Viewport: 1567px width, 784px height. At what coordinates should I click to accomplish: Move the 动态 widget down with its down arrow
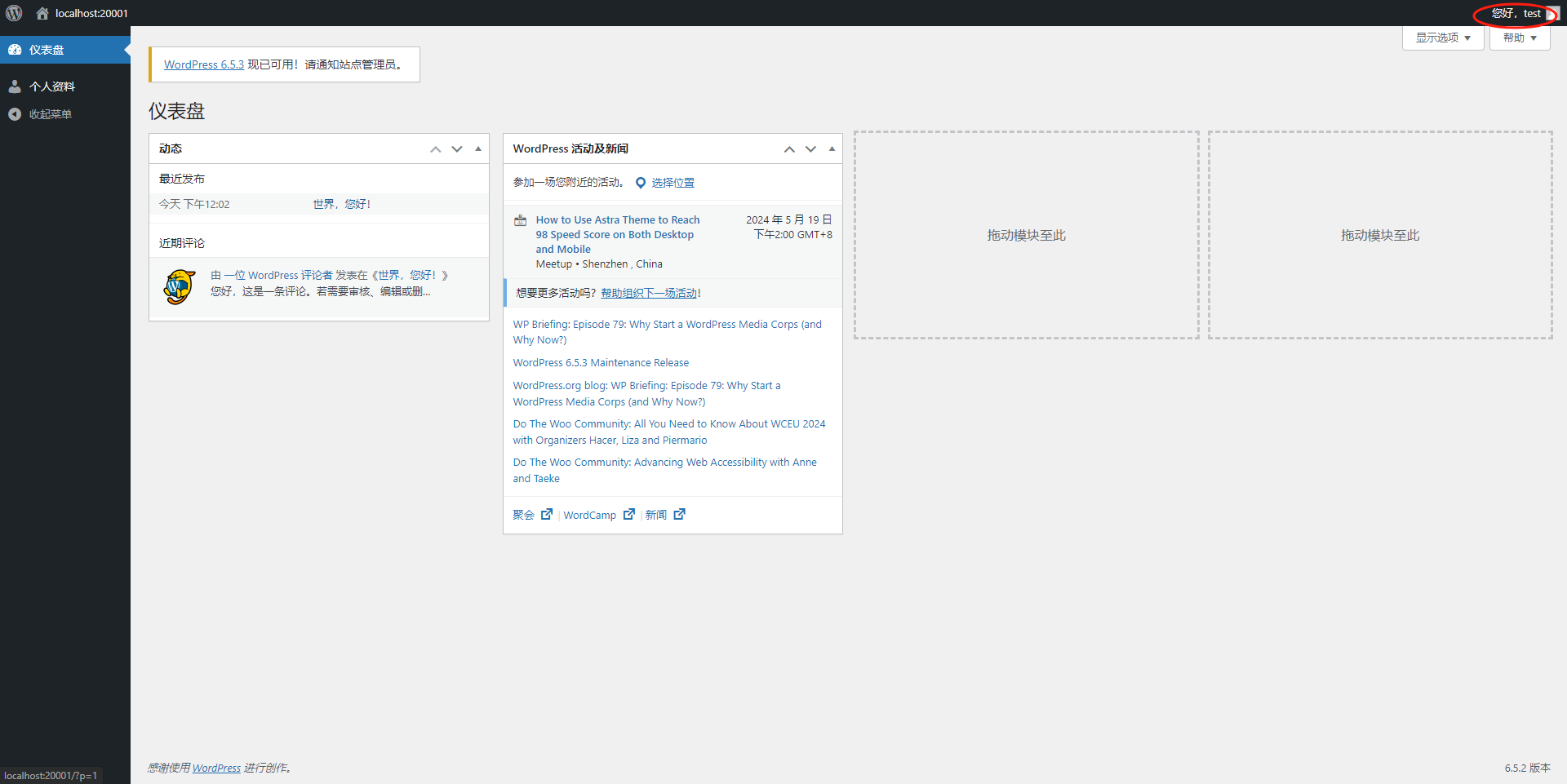click(456, 149)
